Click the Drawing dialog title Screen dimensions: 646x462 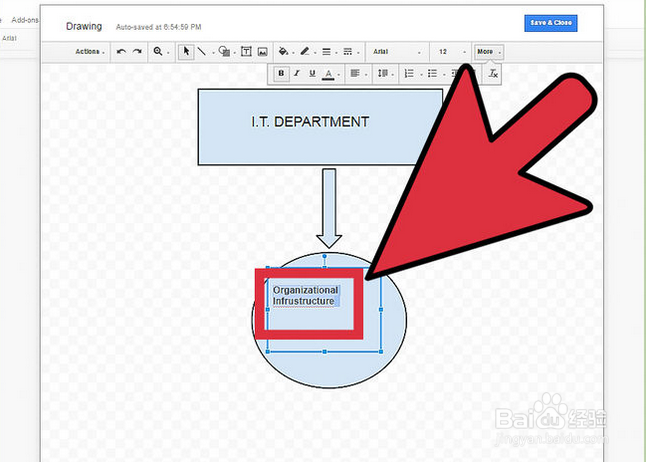click(84, 26)
